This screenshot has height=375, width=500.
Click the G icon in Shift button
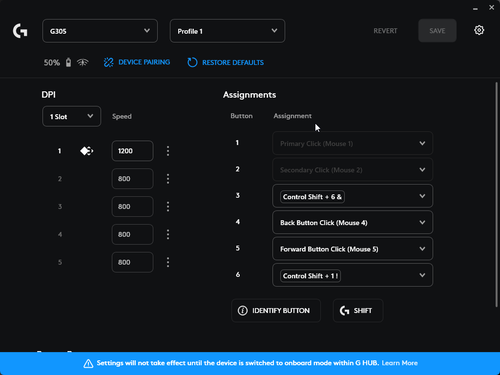(345, 311)
